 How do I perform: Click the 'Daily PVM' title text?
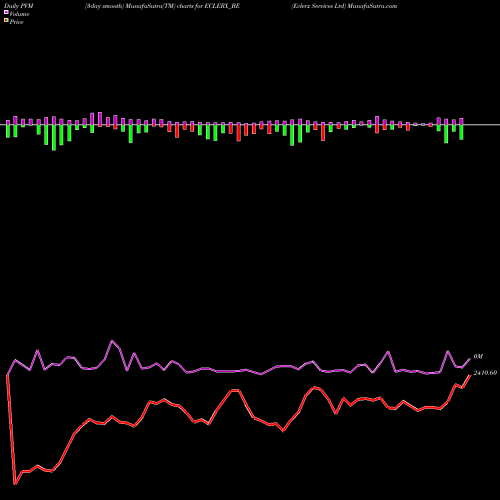(19, 6)
